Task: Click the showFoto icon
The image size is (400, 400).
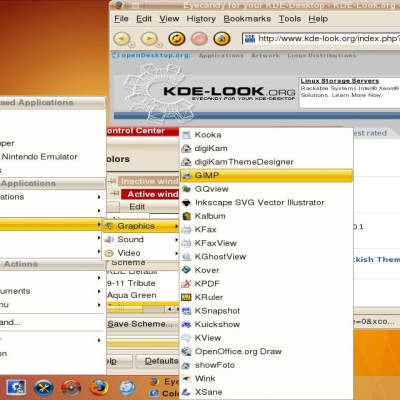Action: click(186, 365)
